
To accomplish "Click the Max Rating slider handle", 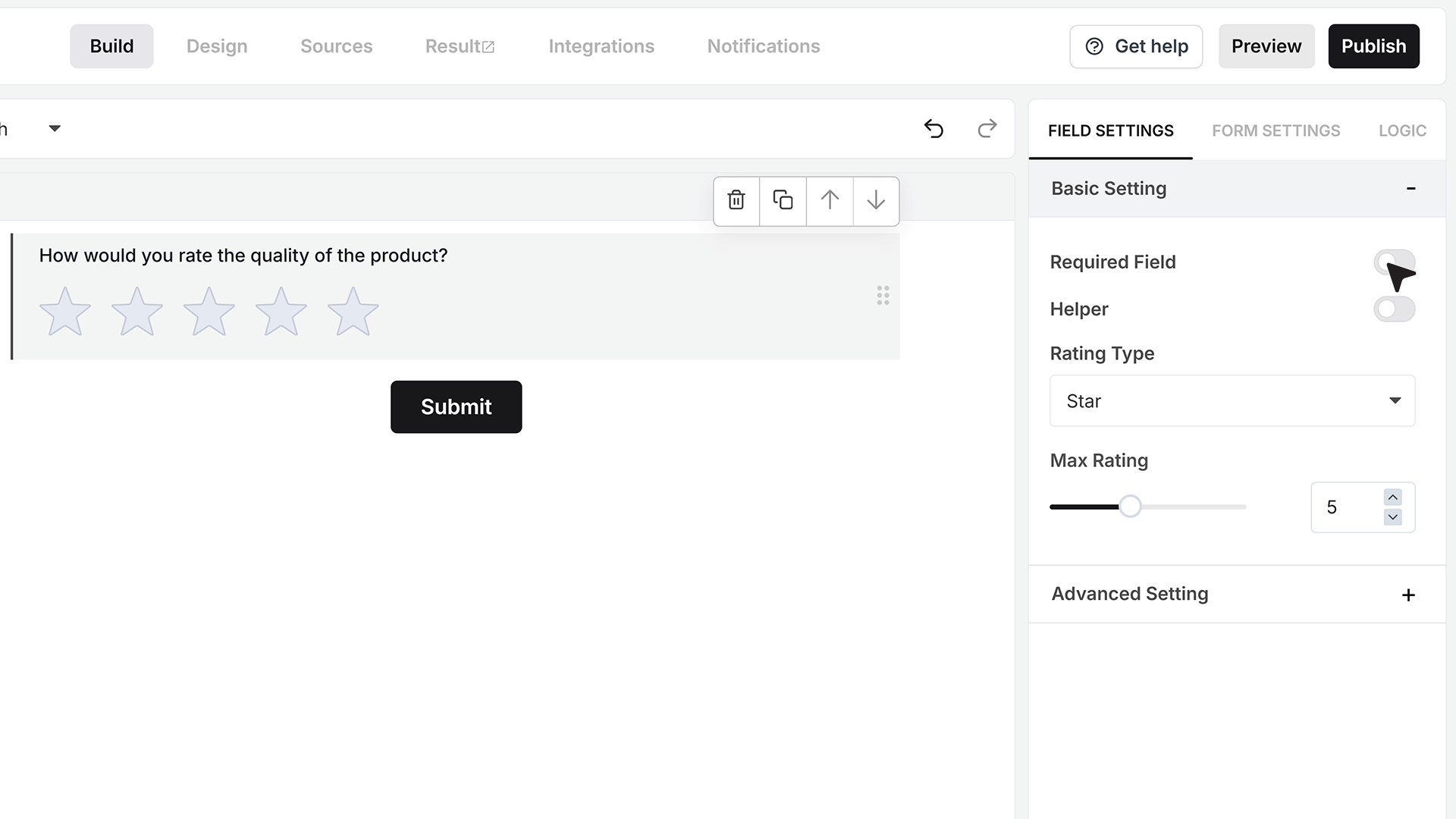I will coord(1130,507).
